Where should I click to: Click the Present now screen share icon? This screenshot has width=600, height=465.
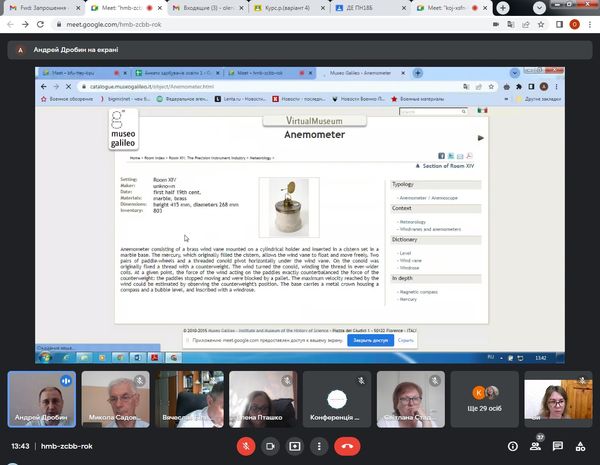coord(295,446)
